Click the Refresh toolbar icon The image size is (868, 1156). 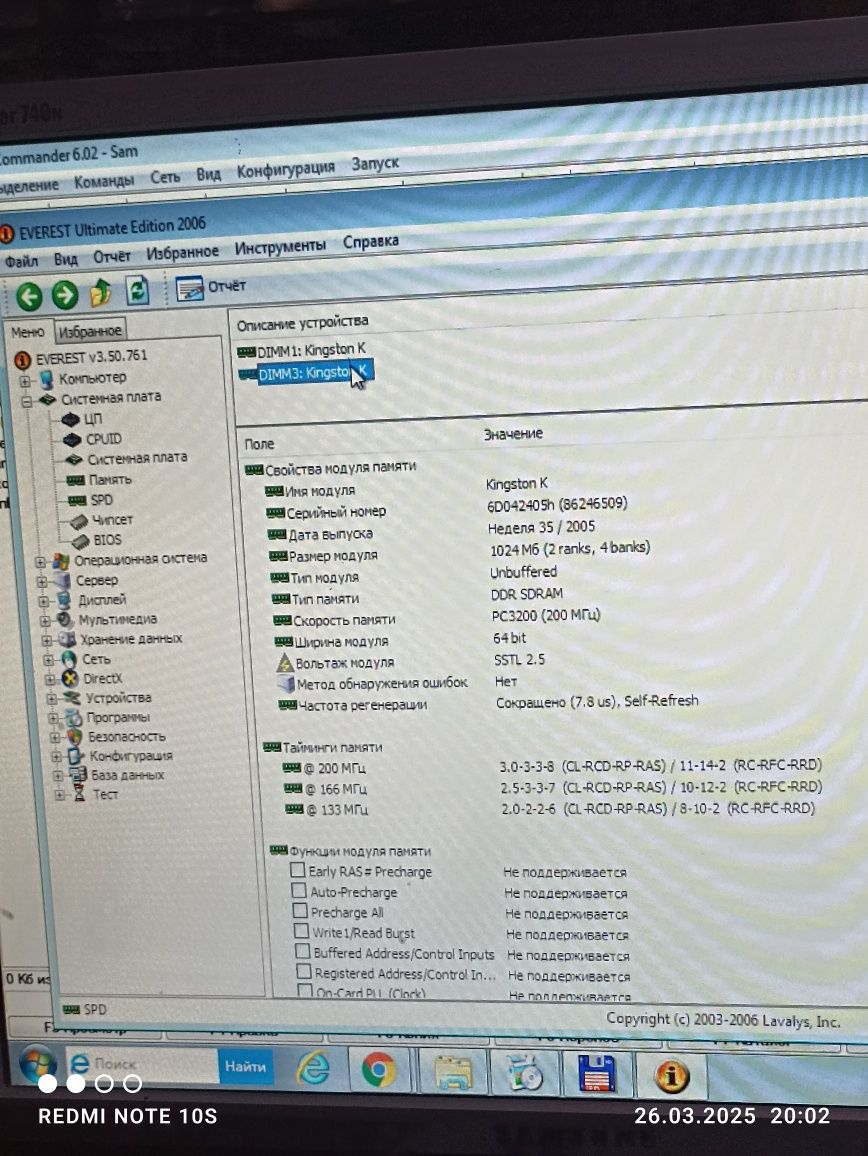pos(137,290)
